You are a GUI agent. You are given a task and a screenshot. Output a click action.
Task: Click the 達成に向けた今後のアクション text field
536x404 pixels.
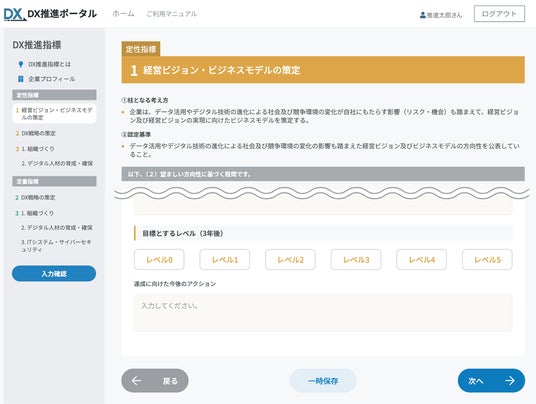(323, 313)
